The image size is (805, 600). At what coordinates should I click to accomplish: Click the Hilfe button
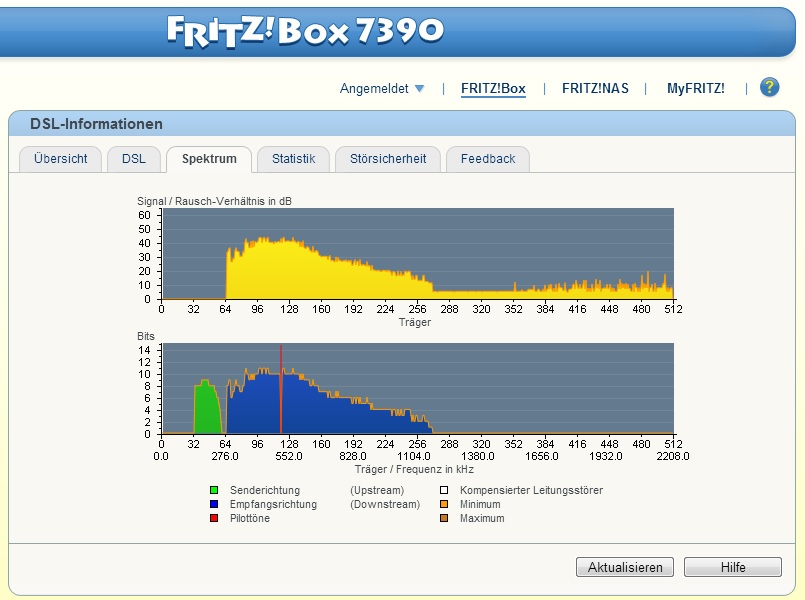tap(733, 567)
